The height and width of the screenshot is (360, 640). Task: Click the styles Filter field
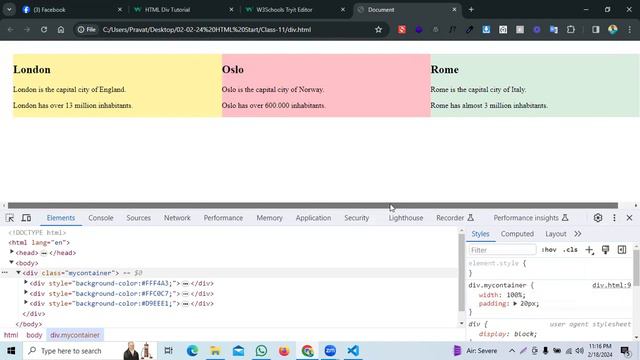502,250
